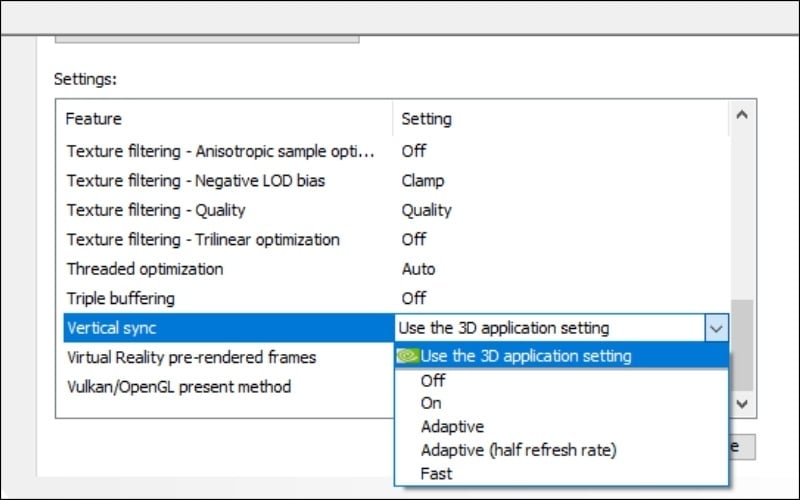
Task: Select Virtual Reality pre-rendered frames row
Action: (x=190, y=357)
